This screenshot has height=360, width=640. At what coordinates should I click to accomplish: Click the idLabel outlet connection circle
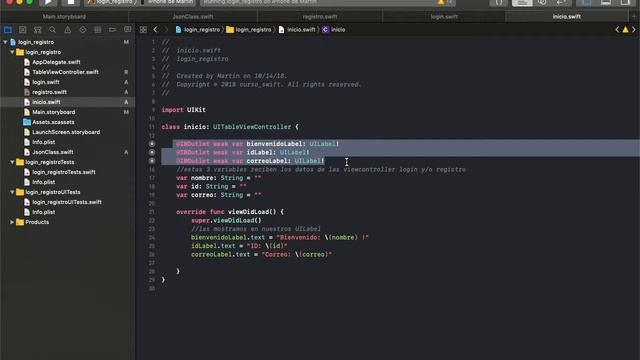pos(152,152)
